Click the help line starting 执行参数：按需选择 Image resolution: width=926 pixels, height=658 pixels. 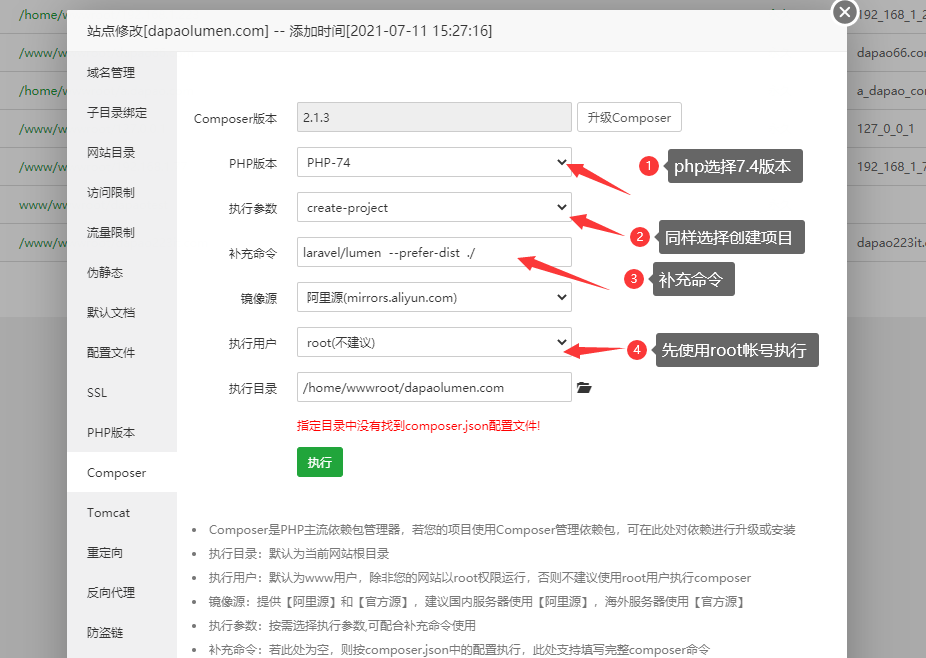pos(342,626)
